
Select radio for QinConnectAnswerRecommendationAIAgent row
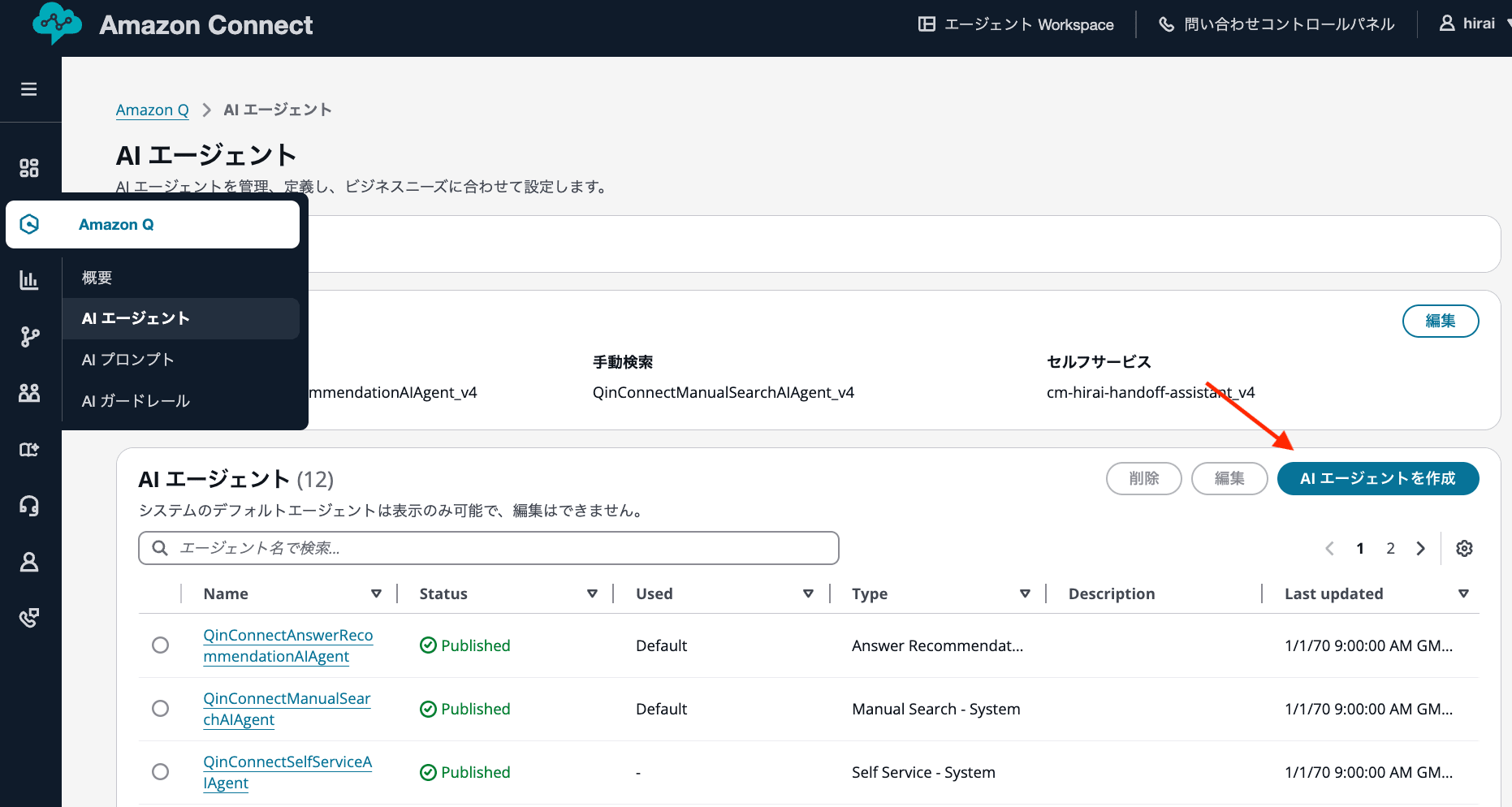(161, 645)
